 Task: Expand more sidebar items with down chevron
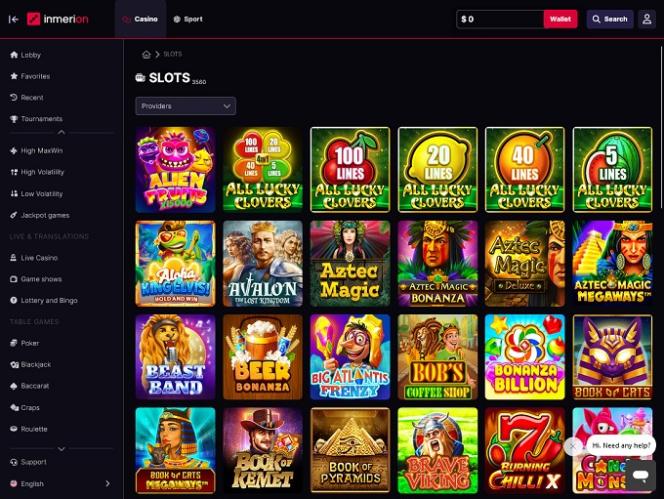pos(61,449)
